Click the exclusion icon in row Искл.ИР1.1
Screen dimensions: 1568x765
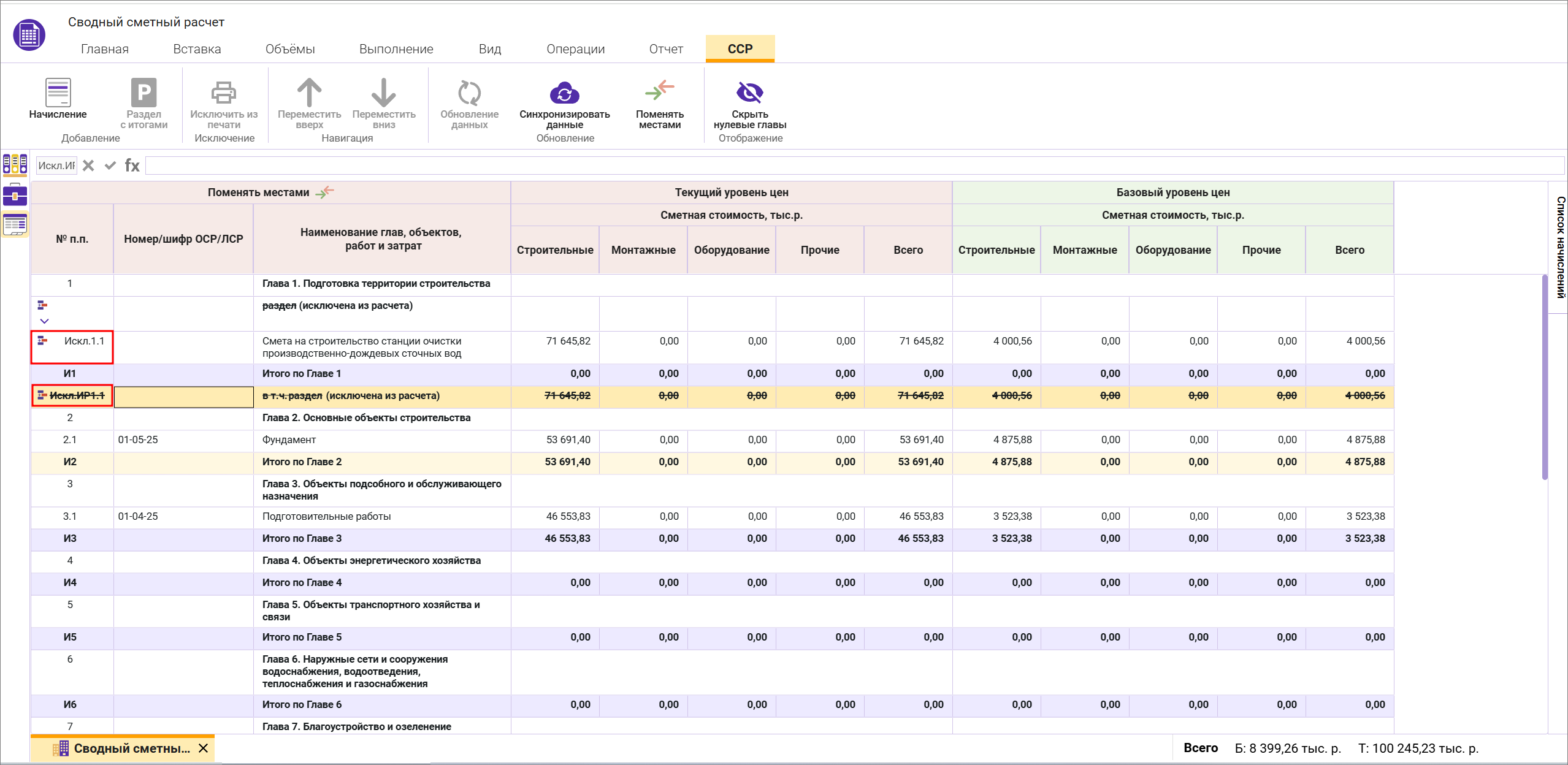click(x=42, y=395)
